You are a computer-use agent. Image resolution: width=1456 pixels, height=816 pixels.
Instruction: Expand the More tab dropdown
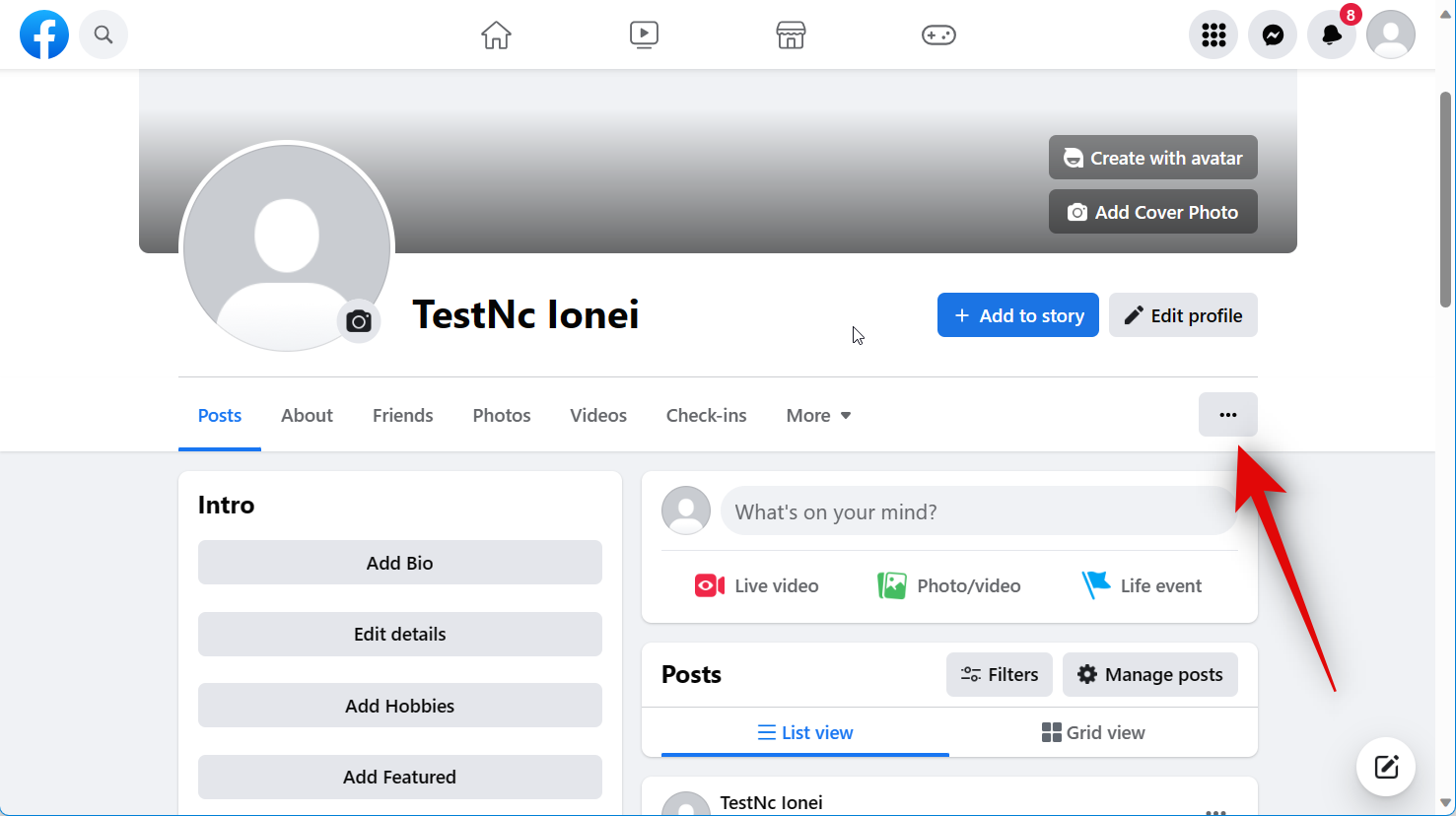[x=818, y=415]
